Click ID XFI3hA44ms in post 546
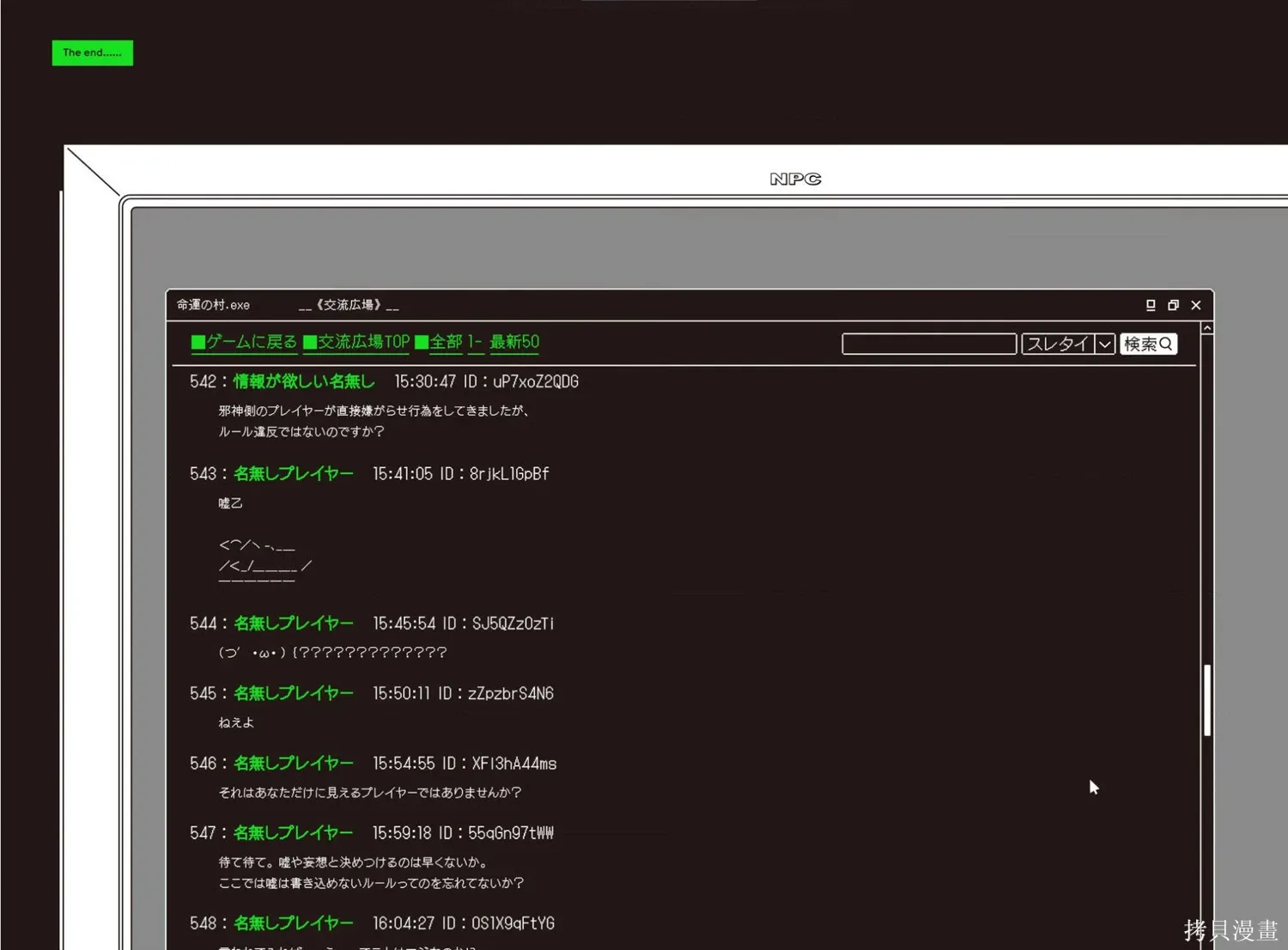 (514, 763)
